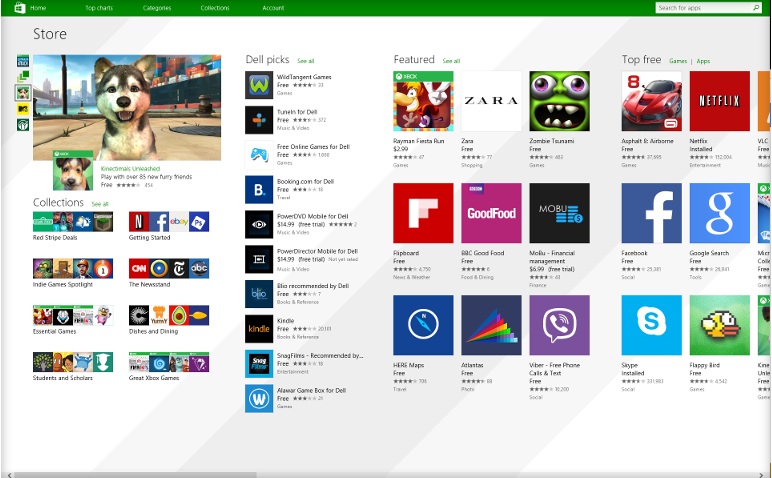
Task: See all Collections
Action: pos(100,204)
